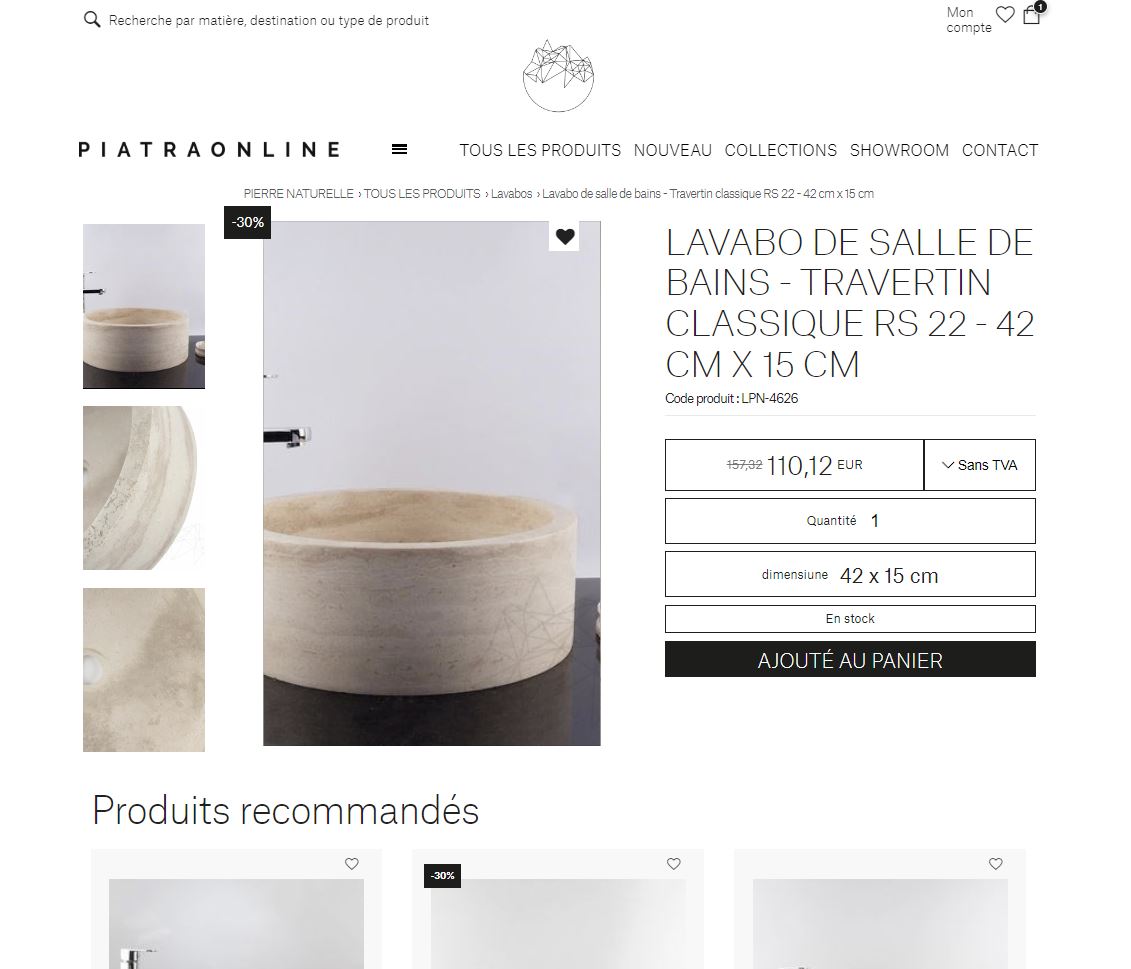Click the search magnifier icon
The height and width of the screenshot is (969, 1131).
[92, 19]
